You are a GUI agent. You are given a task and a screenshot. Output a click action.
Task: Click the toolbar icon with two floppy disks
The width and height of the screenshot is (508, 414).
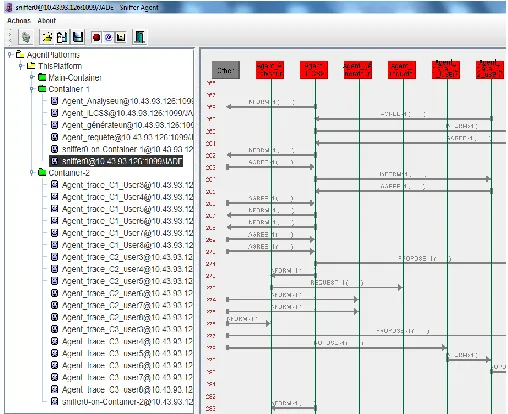[62, 37]
